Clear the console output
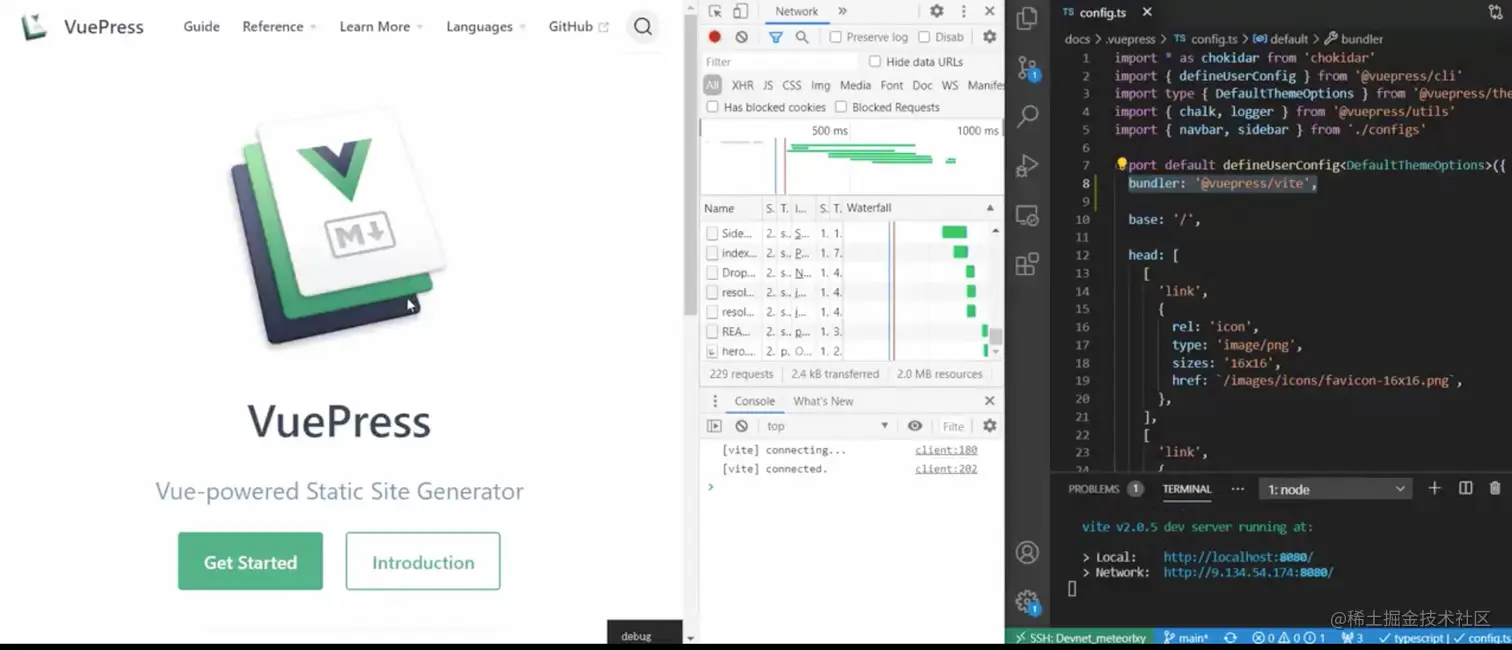 (741, 426)
